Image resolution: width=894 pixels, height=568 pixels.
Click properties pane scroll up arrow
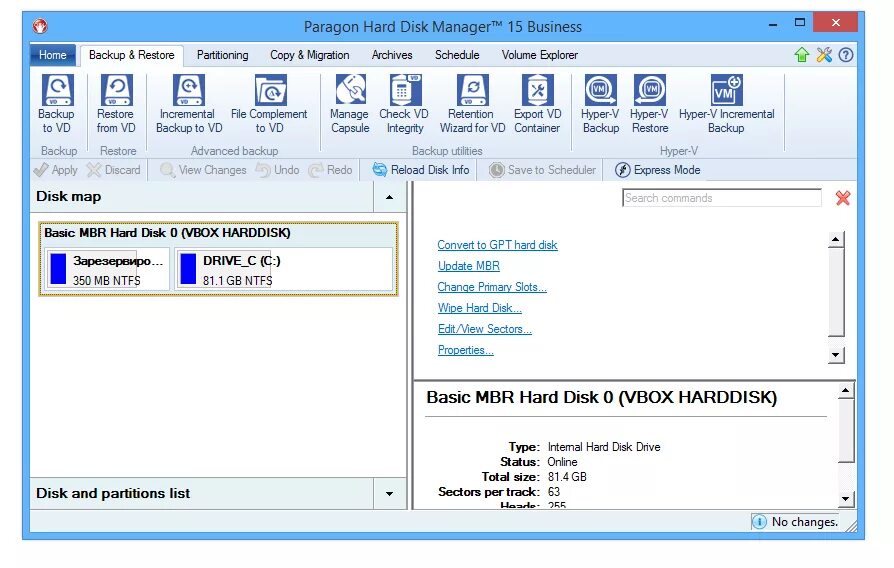tap(846, 391)
